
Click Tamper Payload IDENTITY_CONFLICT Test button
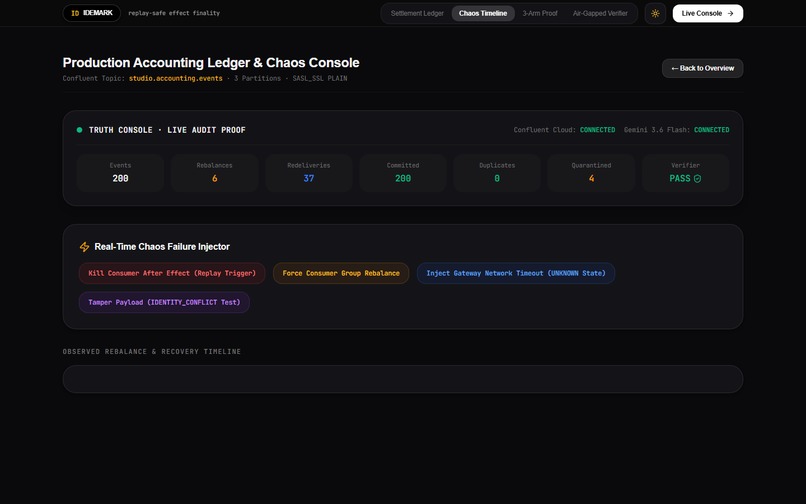(164, 302)
